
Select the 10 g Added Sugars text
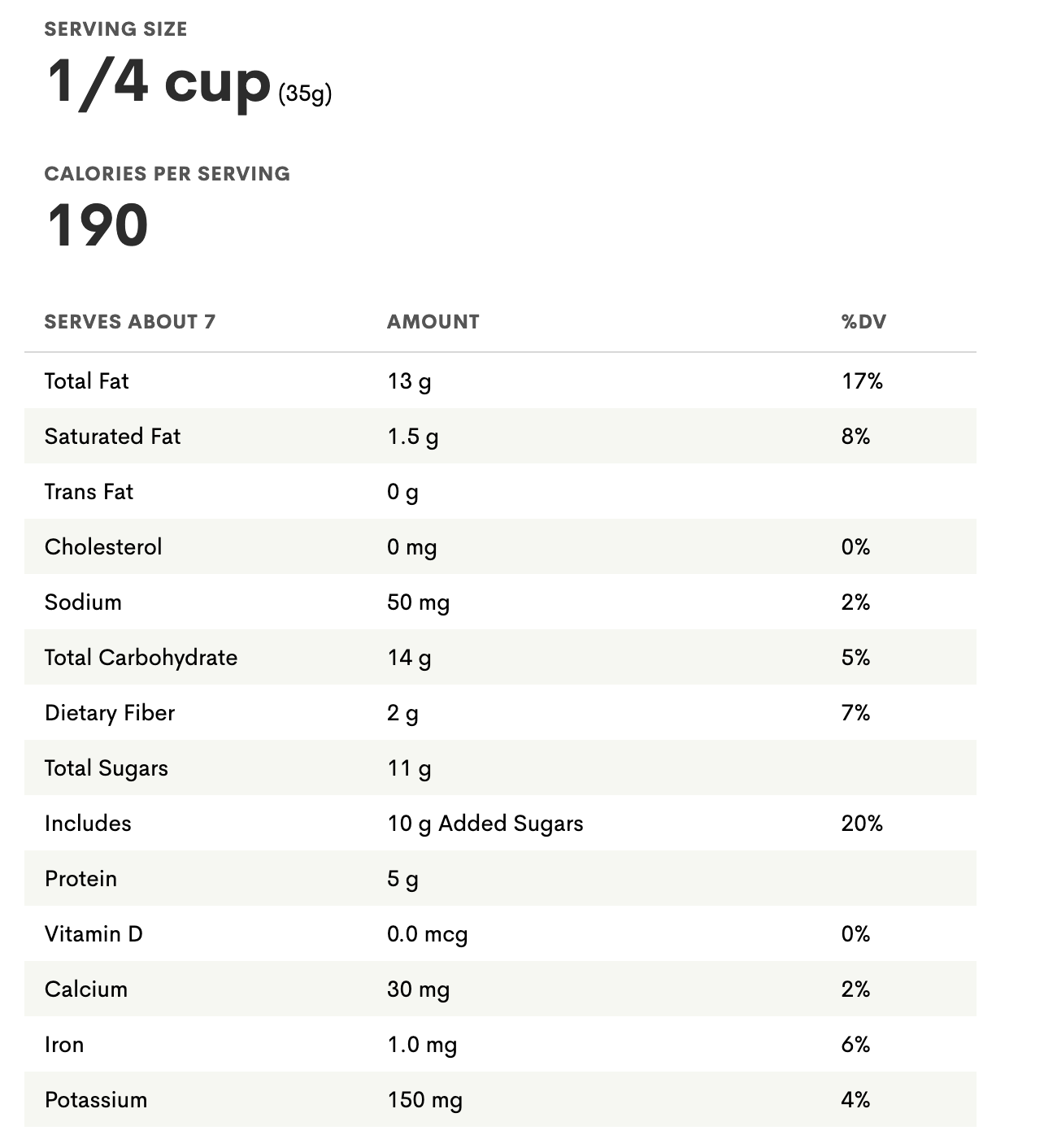pyautogui.click(x=485, y=824)
